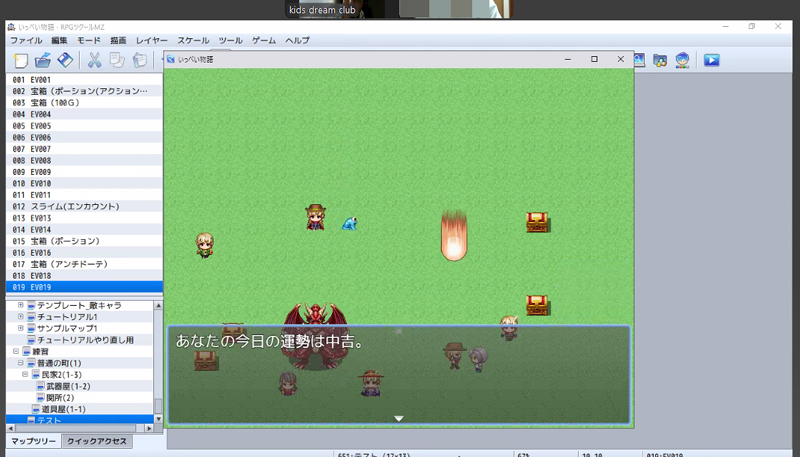Collapse the 普通の町(1) map node

(20, 363)
